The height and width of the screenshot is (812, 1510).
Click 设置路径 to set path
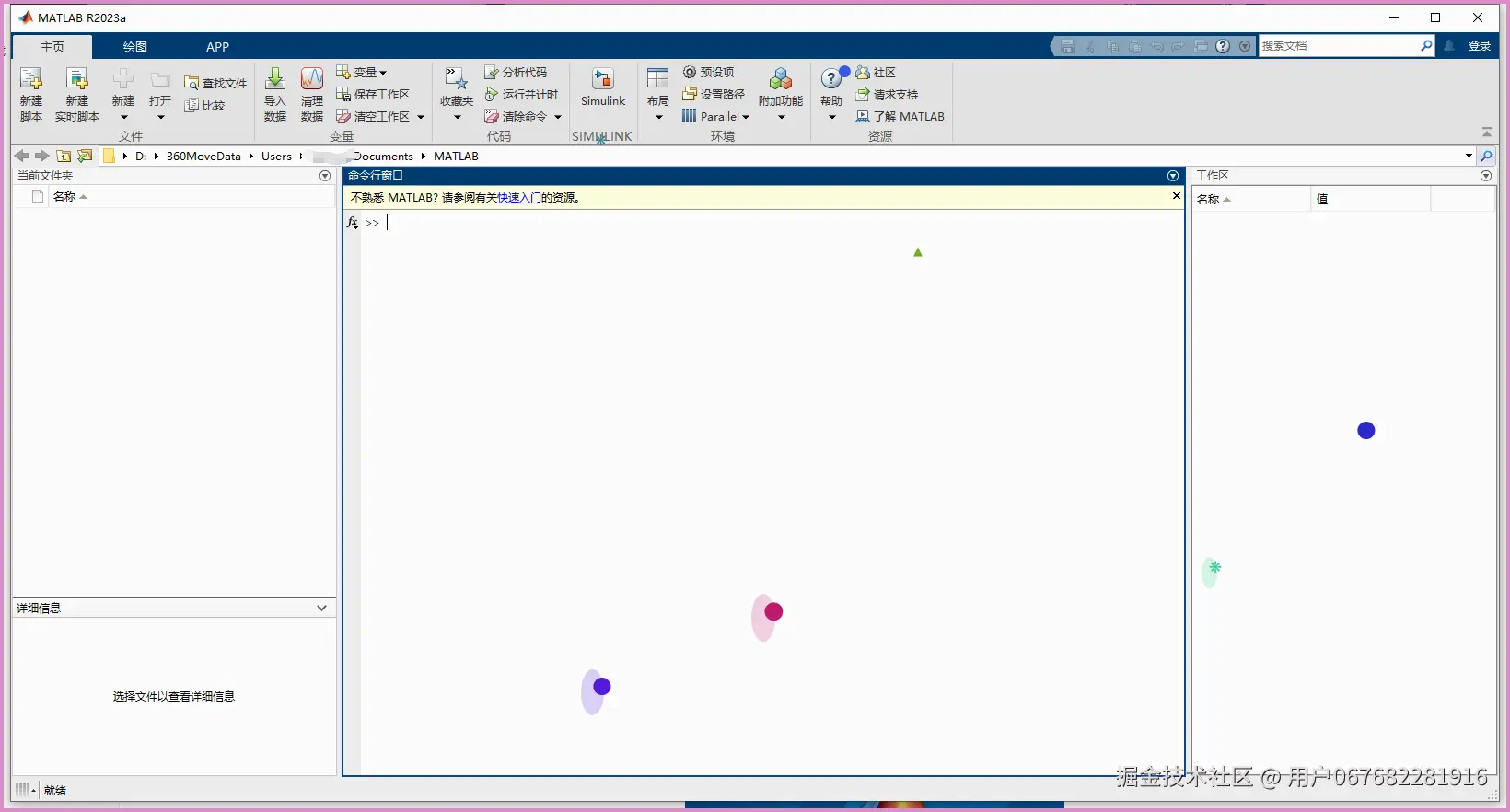pos(714,94)
